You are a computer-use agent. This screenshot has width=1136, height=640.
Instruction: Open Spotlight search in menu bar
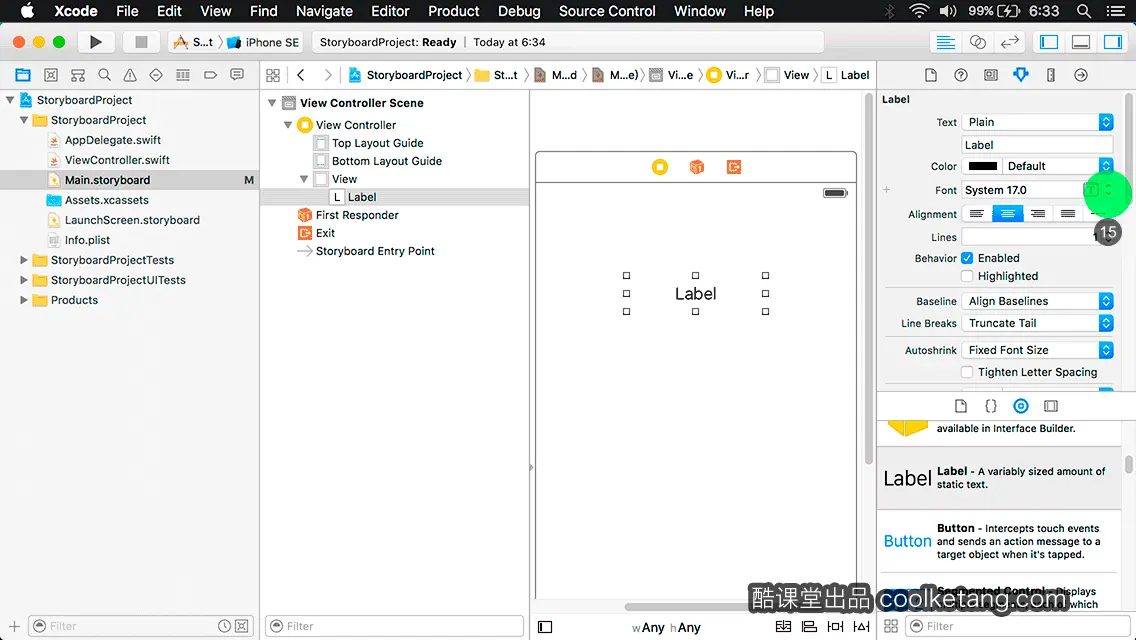pyautogui.click(x=1084, y=11)
